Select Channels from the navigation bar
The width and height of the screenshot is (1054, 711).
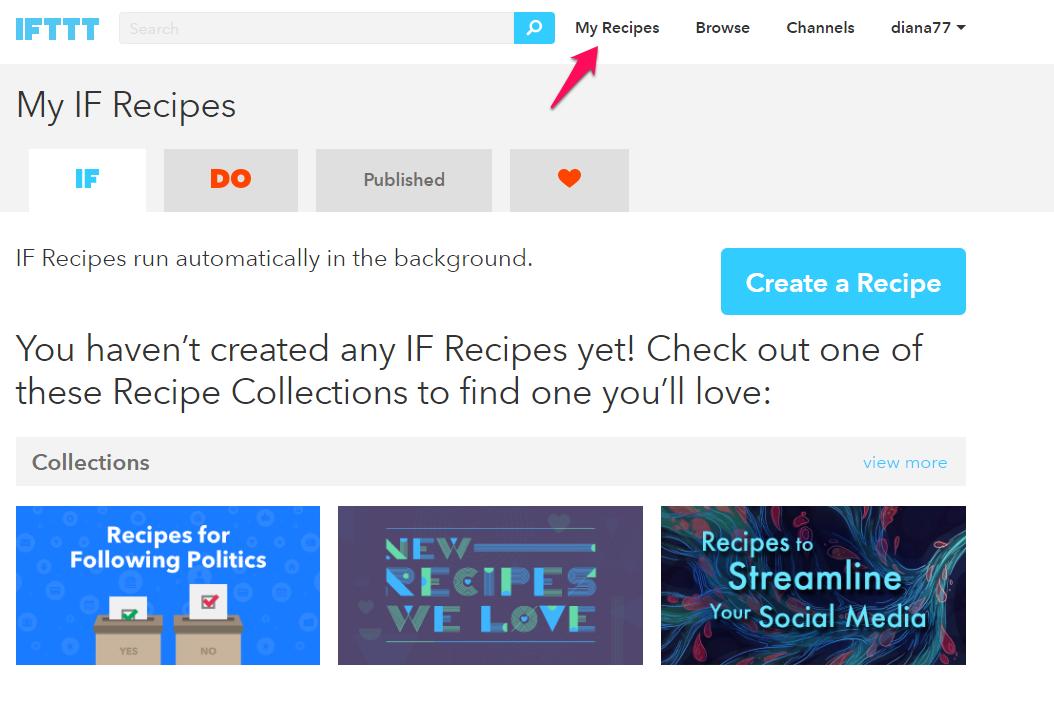[x=820, y=28]
